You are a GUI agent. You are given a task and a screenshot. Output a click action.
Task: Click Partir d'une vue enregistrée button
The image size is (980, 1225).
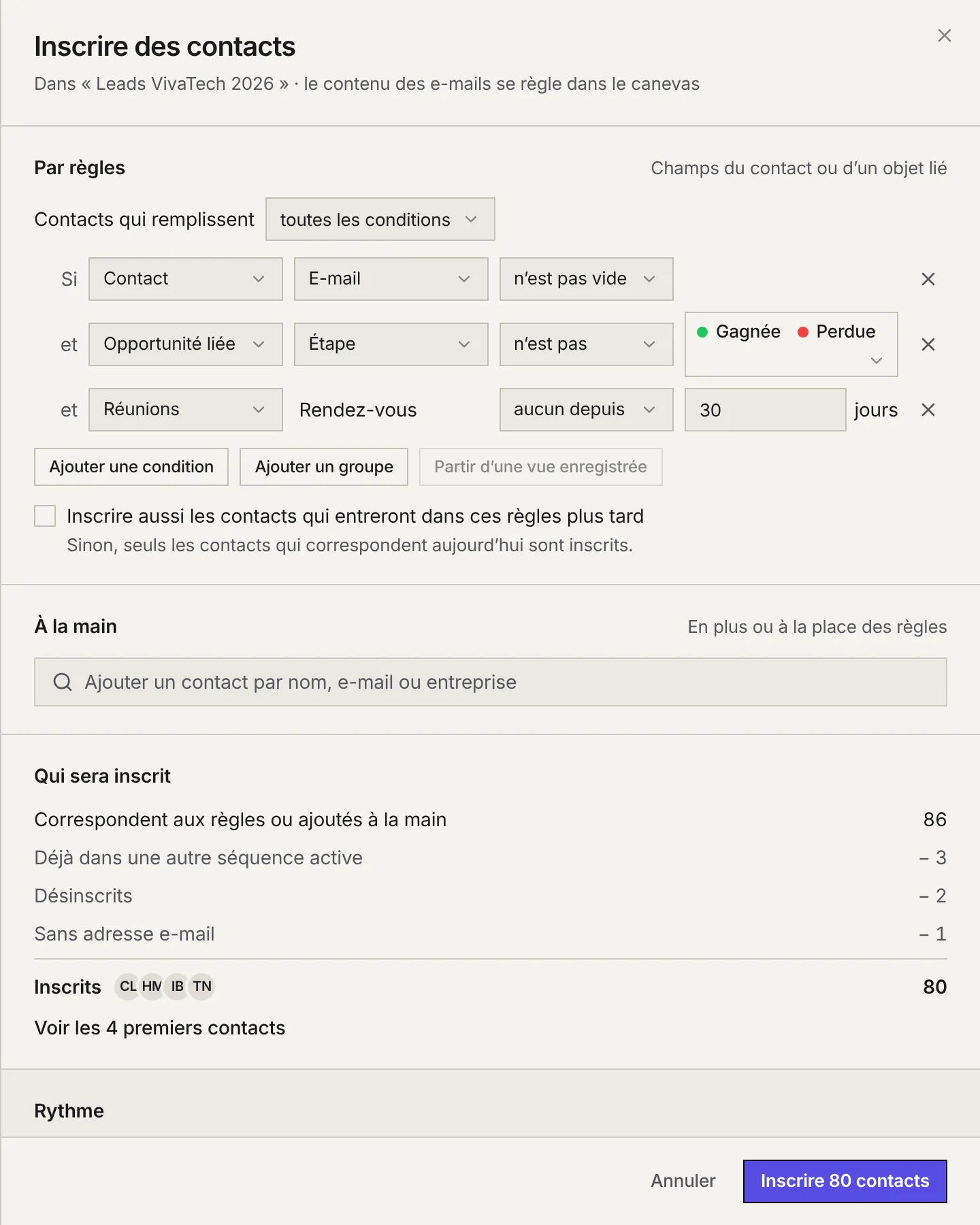540,467
